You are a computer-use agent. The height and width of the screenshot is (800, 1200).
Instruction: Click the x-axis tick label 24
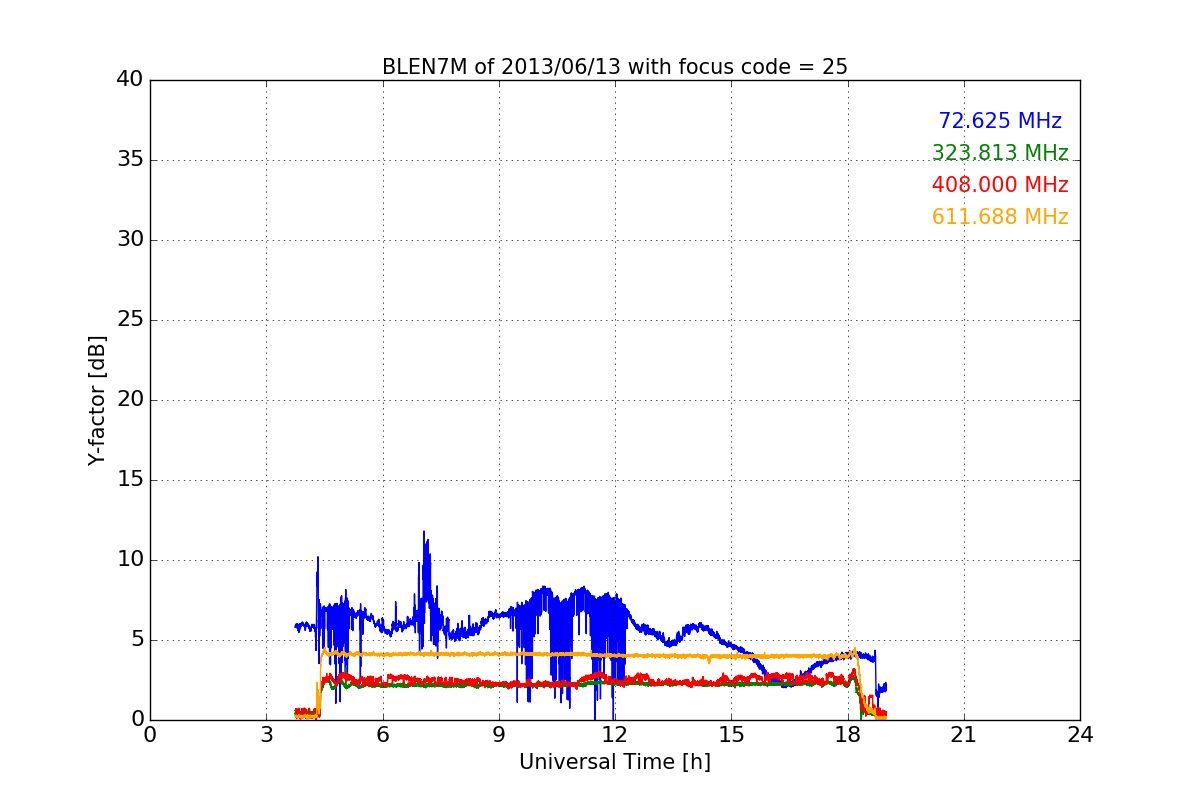(1080, 734)
